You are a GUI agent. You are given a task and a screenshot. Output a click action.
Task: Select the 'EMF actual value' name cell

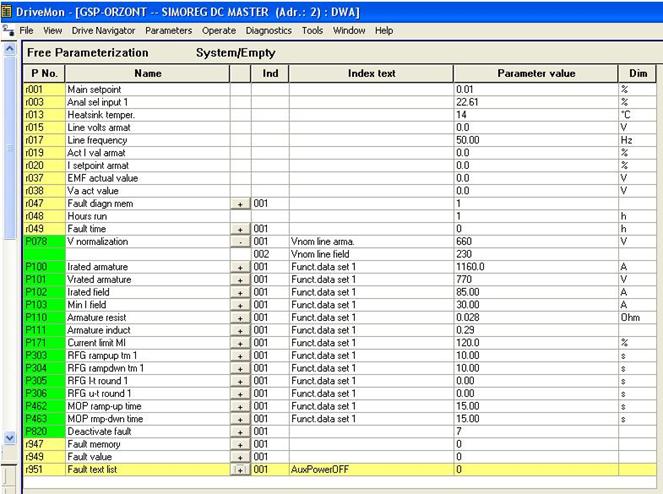[x=148, y=178]
